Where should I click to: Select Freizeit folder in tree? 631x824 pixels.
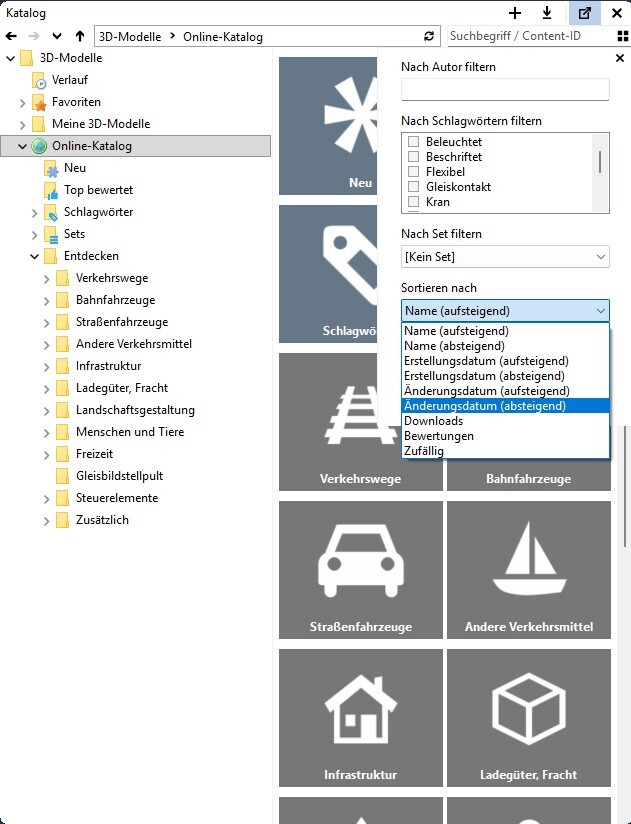pos(94,454)
